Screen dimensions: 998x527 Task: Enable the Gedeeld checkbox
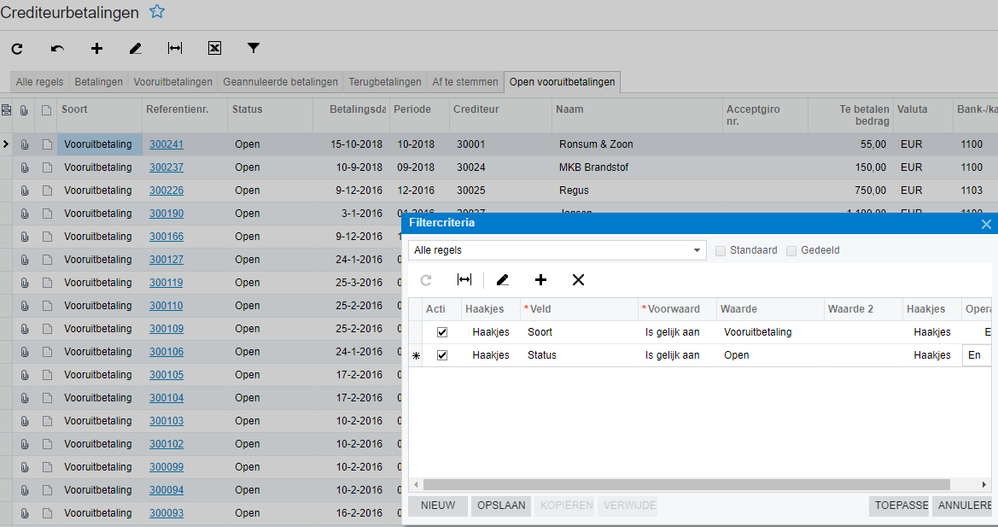[x=791, y=250]
